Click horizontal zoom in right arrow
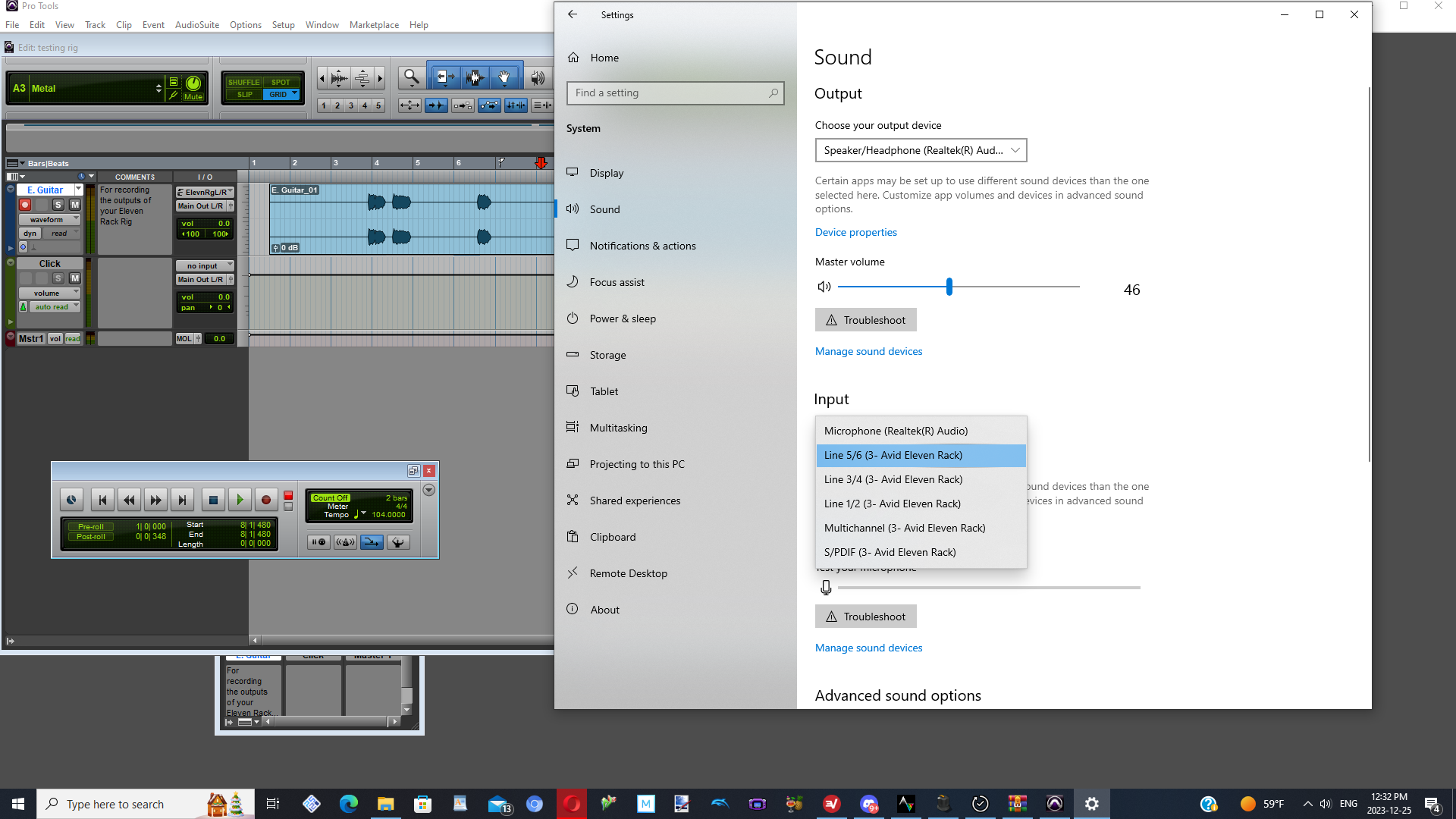This screenshot has width=1456, height=819. (x=380, y=77)
